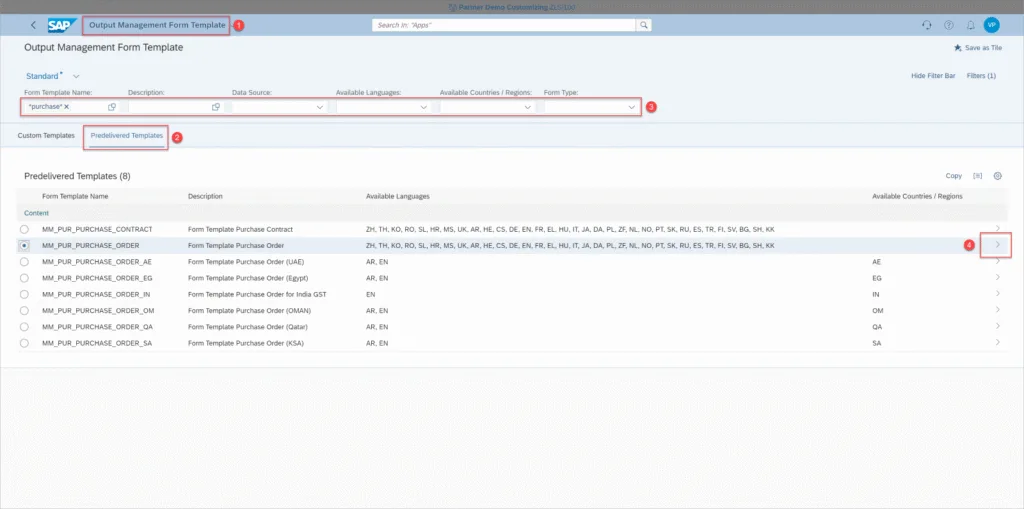This screenshot has width=1024, height=509.
Task: Select MM_PUR_PURCHASE_ORDER_EG radio button
Action: [24, 278]
